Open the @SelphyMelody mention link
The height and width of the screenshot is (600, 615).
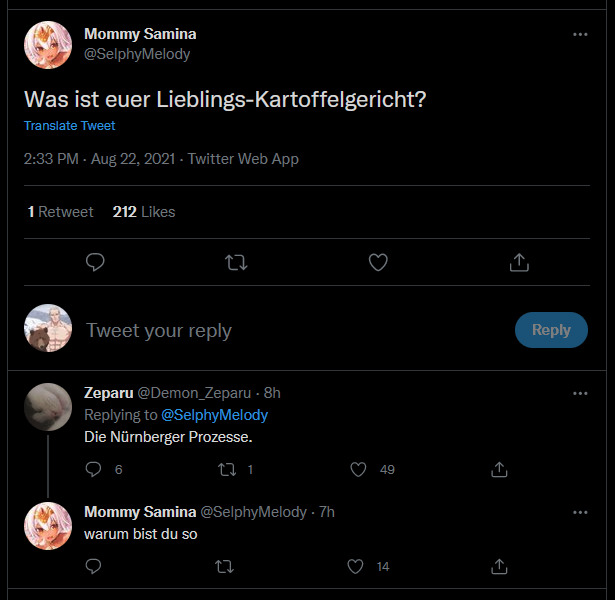point(214,415)
